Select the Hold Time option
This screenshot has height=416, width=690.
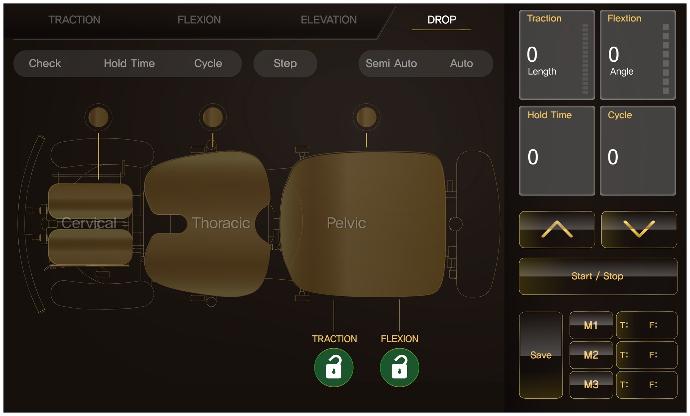coord(129,64)
